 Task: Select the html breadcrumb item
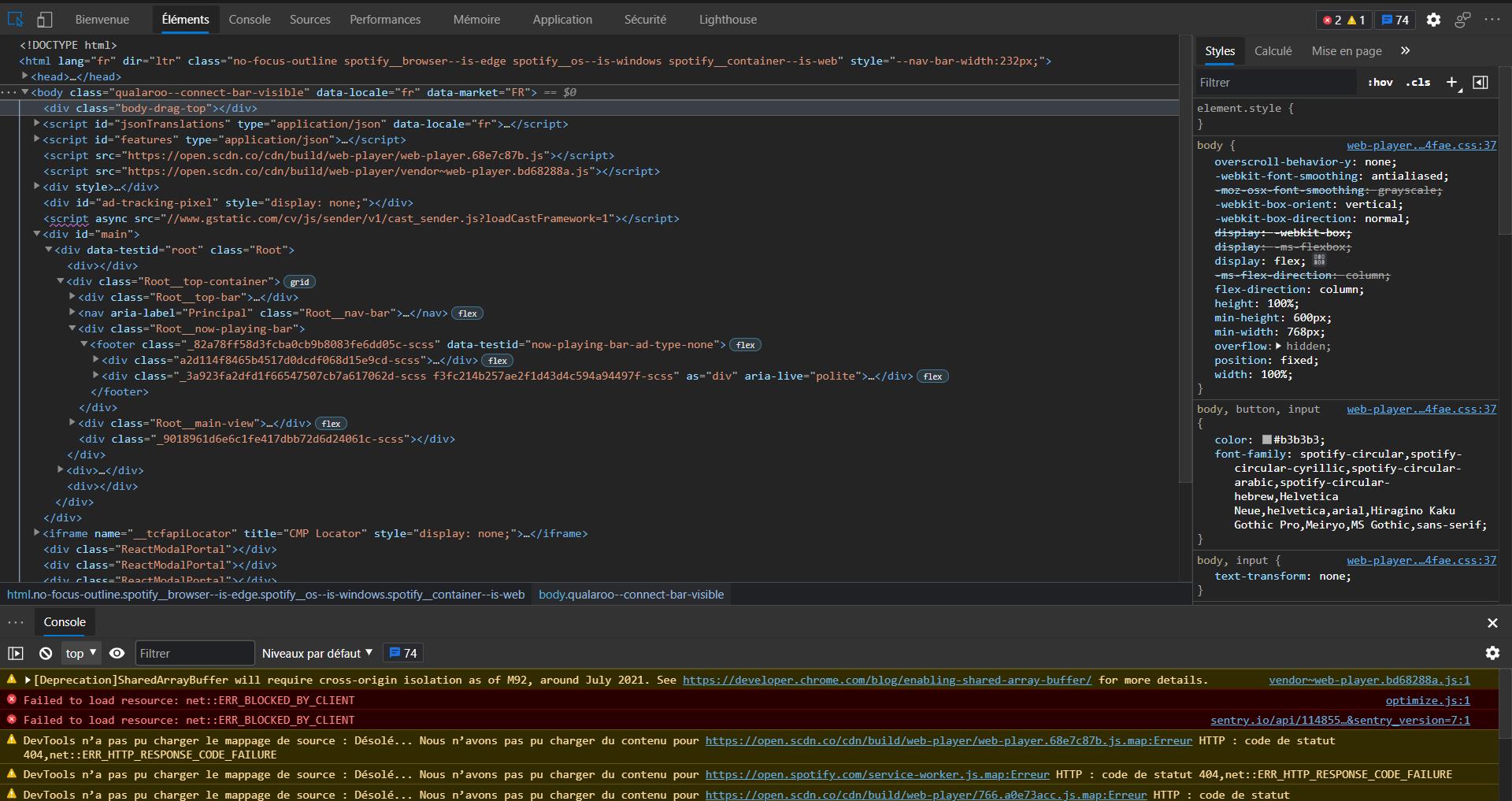pyautogui.click(x=265, y=595)
